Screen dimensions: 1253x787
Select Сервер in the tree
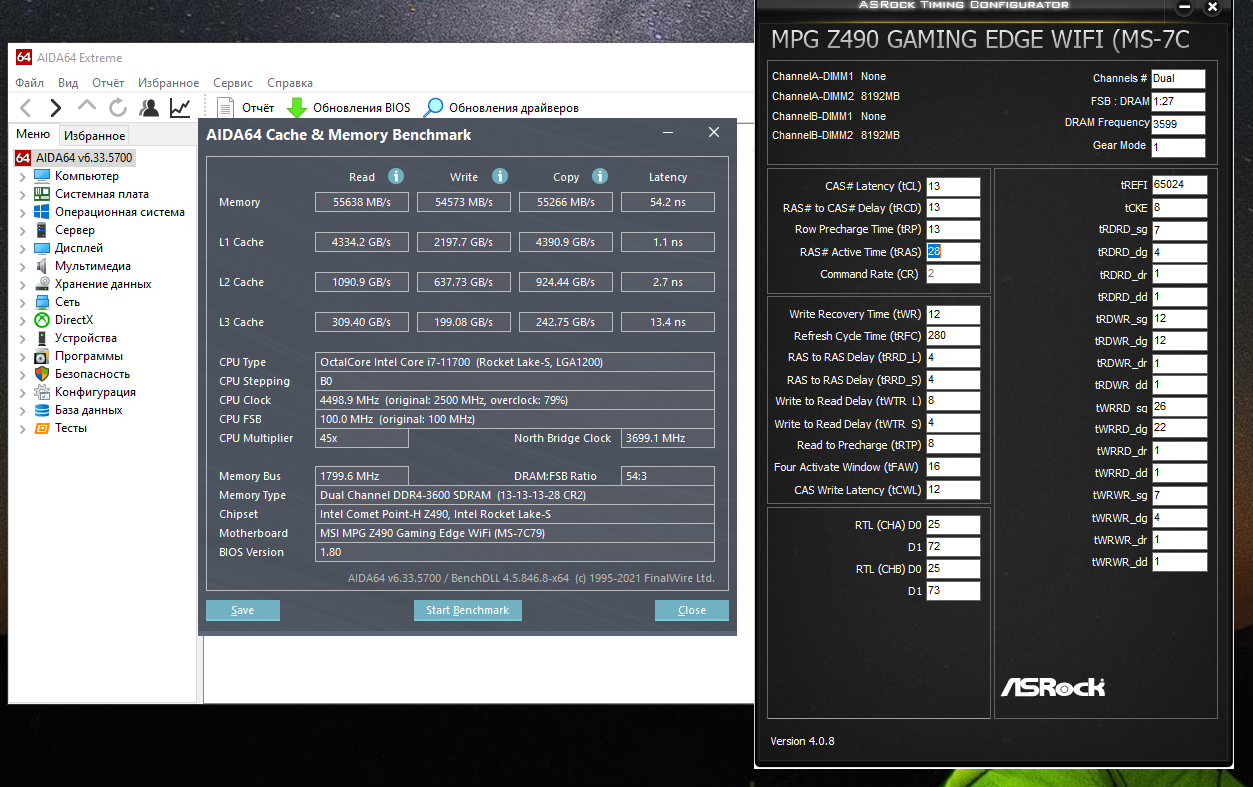coord(75,230)
